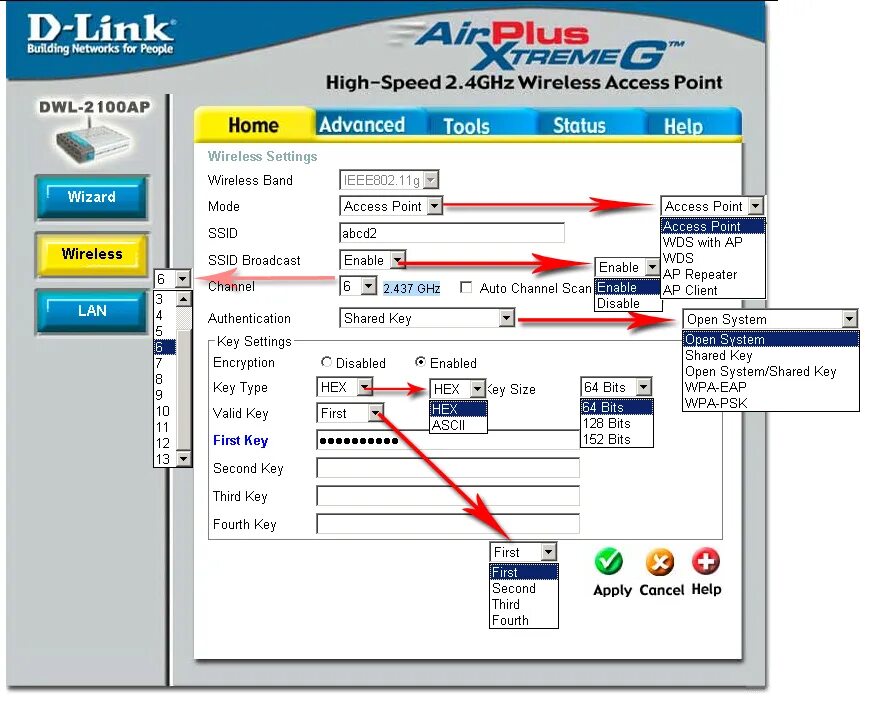Open the Valid Key dropdown in the form
This screenshot has width=878, height=702.
(350, 413)
